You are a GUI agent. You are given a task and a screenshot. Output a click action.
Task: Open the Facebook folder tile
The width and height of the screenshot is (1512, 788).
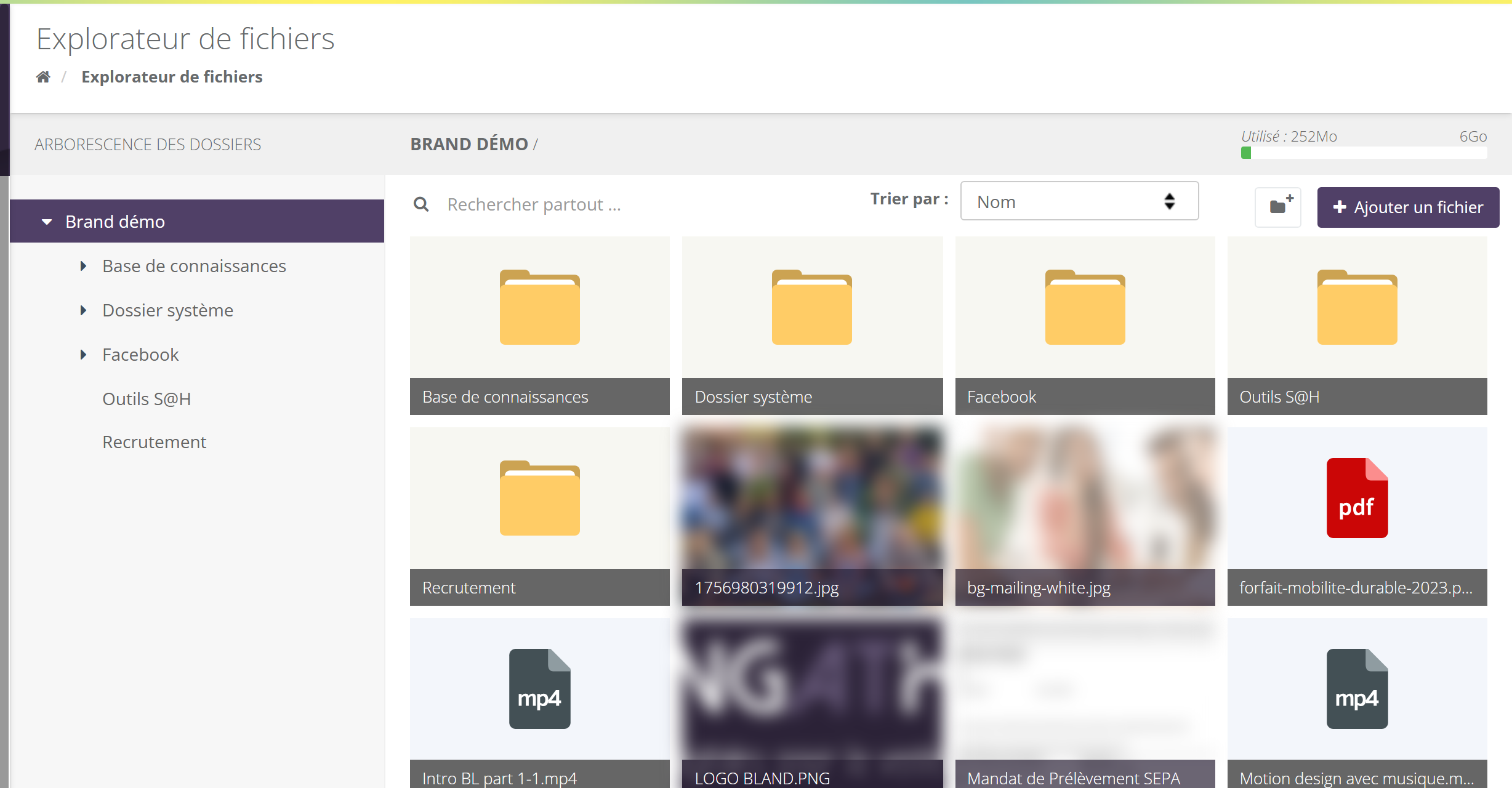click(1085, 326)
